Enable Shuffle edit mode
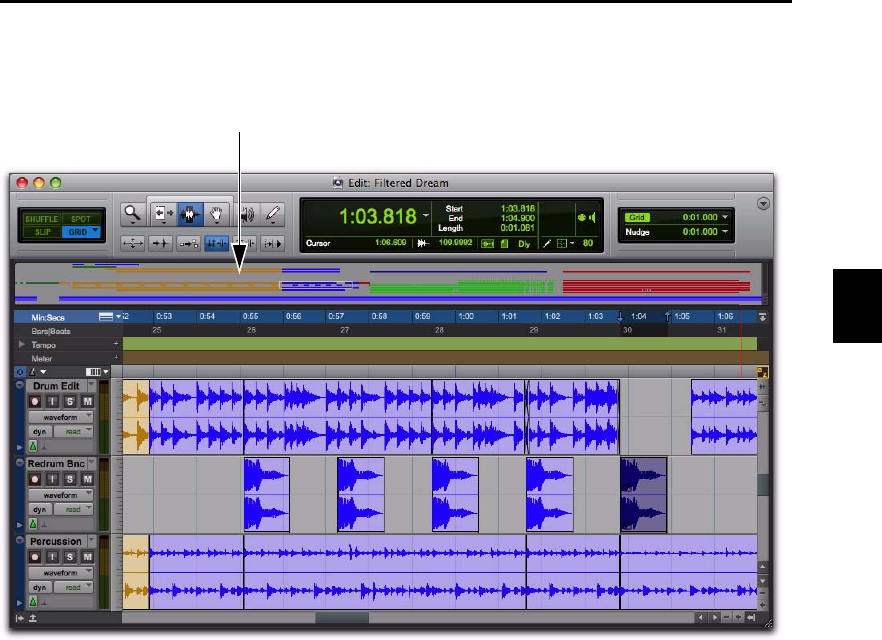Screen dimensions: 882x640 41,218
